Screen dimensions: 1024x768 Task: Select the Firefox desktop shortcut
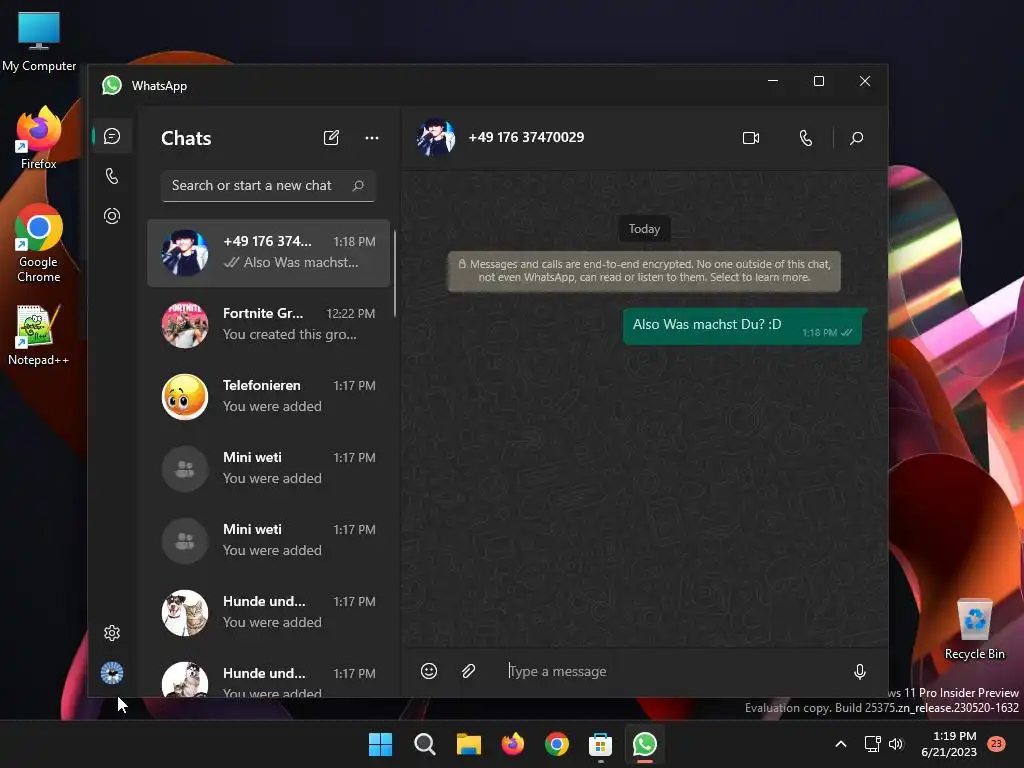pyautogui.click(x=39, y=138)
